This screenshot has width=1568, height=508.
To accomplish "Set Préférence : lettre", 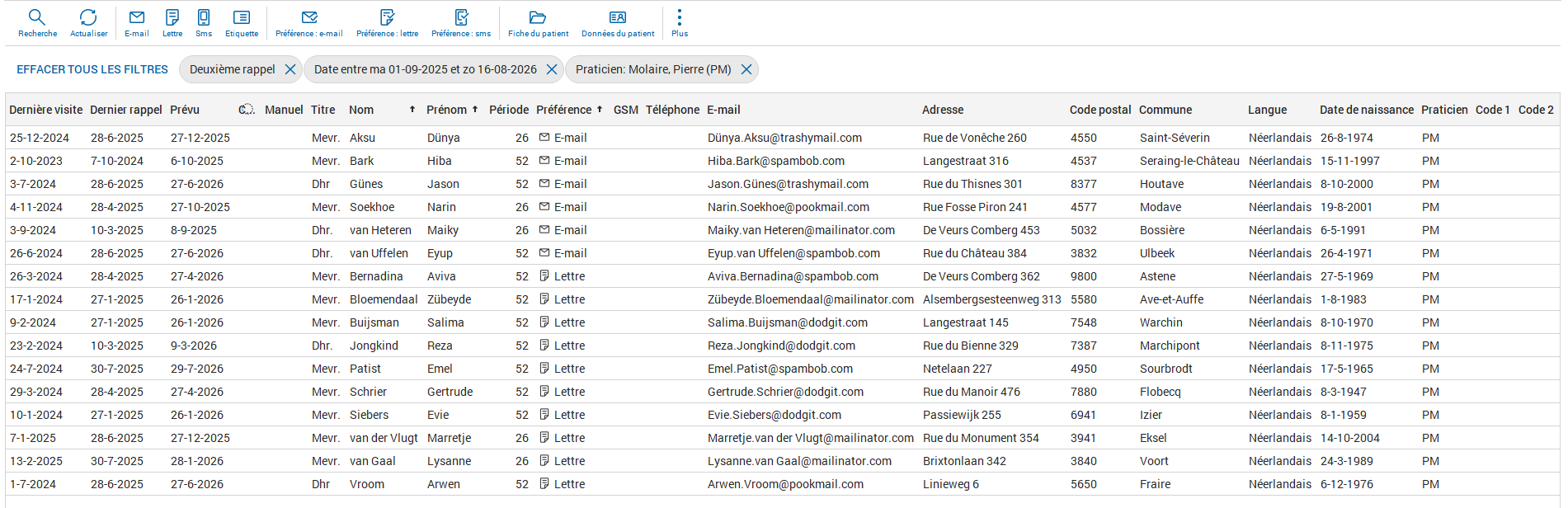I will click(x=387, y=23).
